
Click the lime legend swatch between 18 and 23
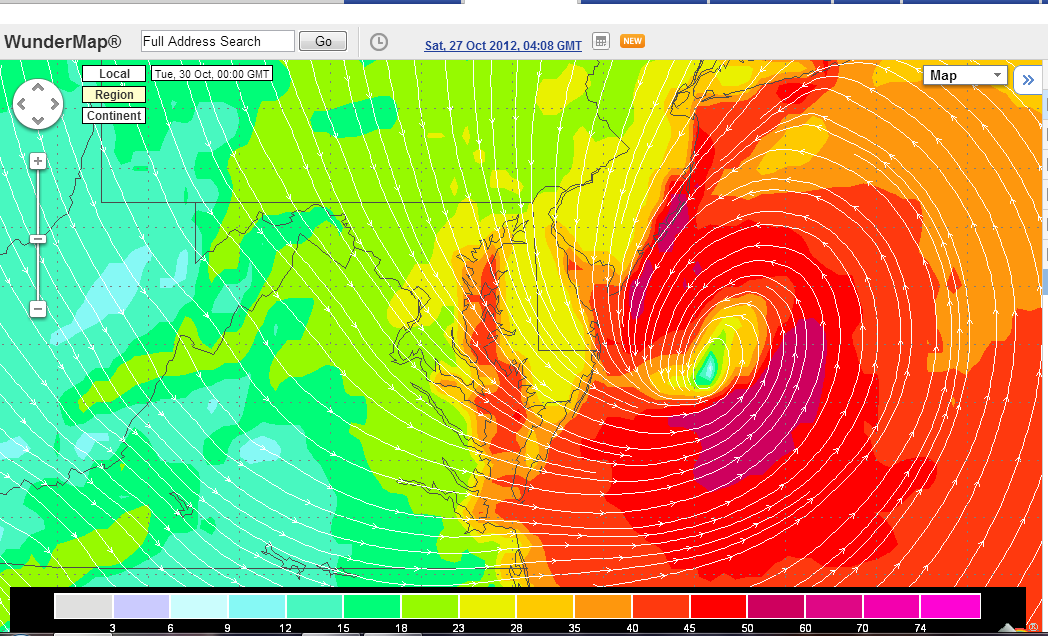430,606
